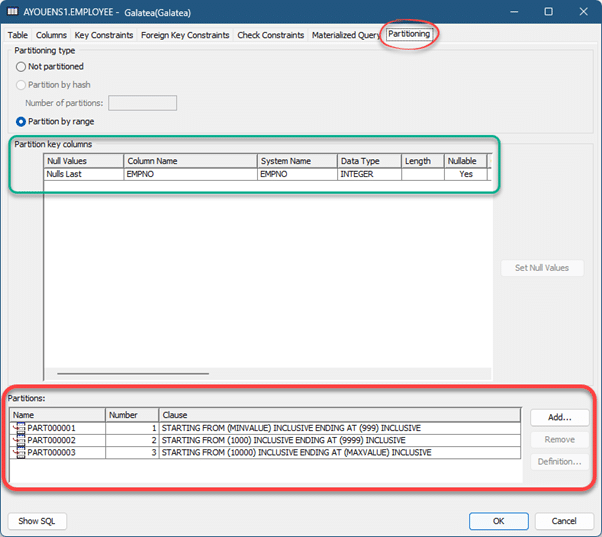Switch to the Columns tab

click(x=51, y=35)
